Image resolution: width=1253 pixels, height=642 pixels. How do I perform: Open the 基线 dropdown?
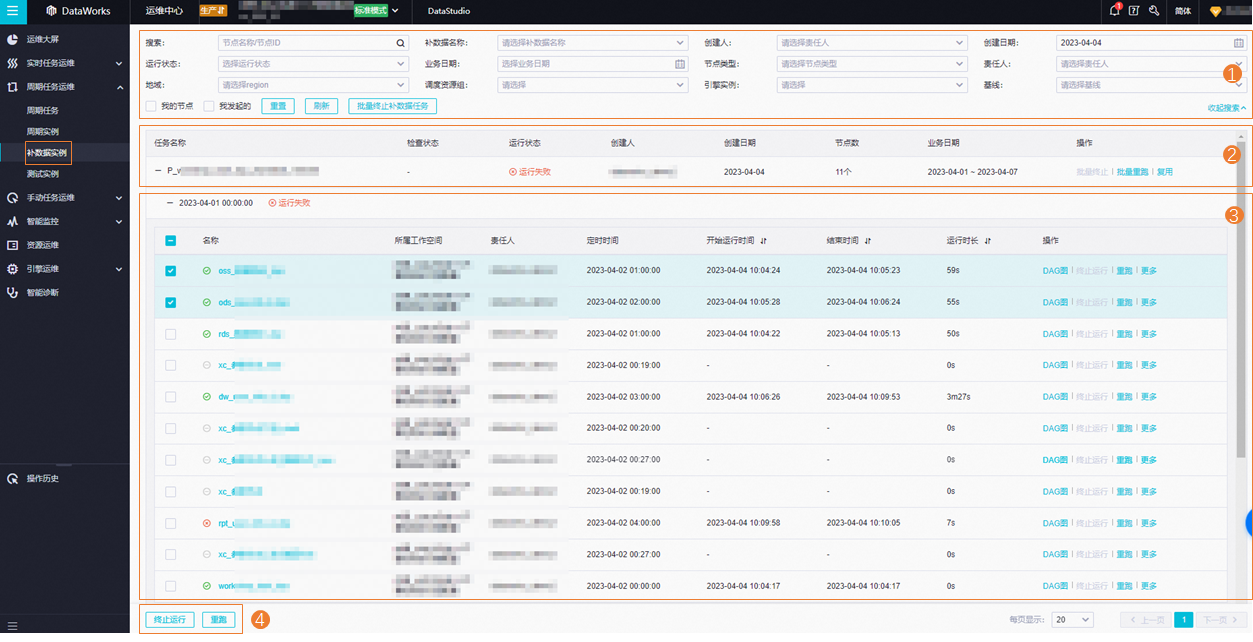1152,85
